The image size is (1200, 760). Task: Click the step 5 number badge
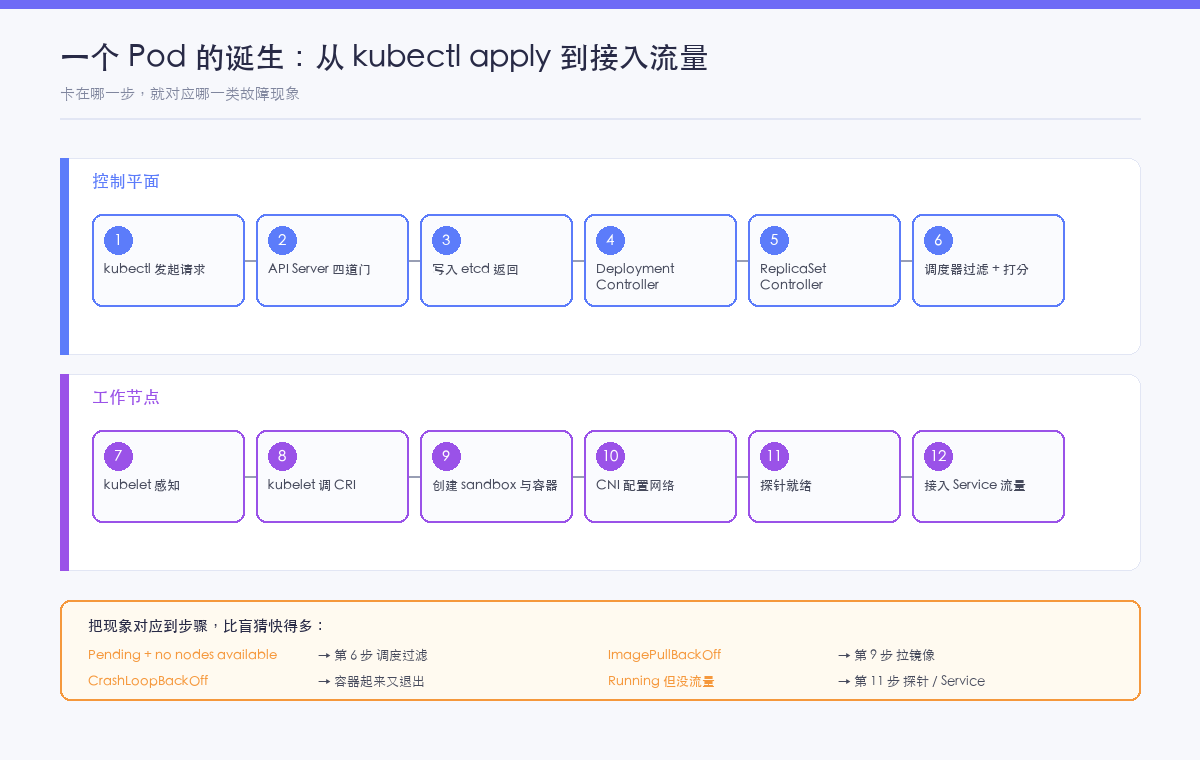774,240
